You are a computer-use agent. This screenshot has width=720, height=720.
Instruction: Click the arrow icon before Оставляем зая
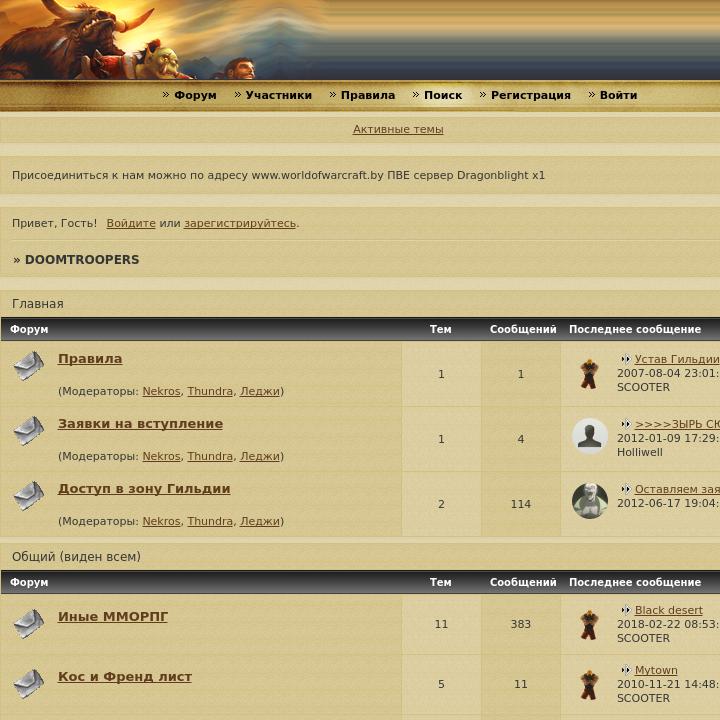(625, 489)
